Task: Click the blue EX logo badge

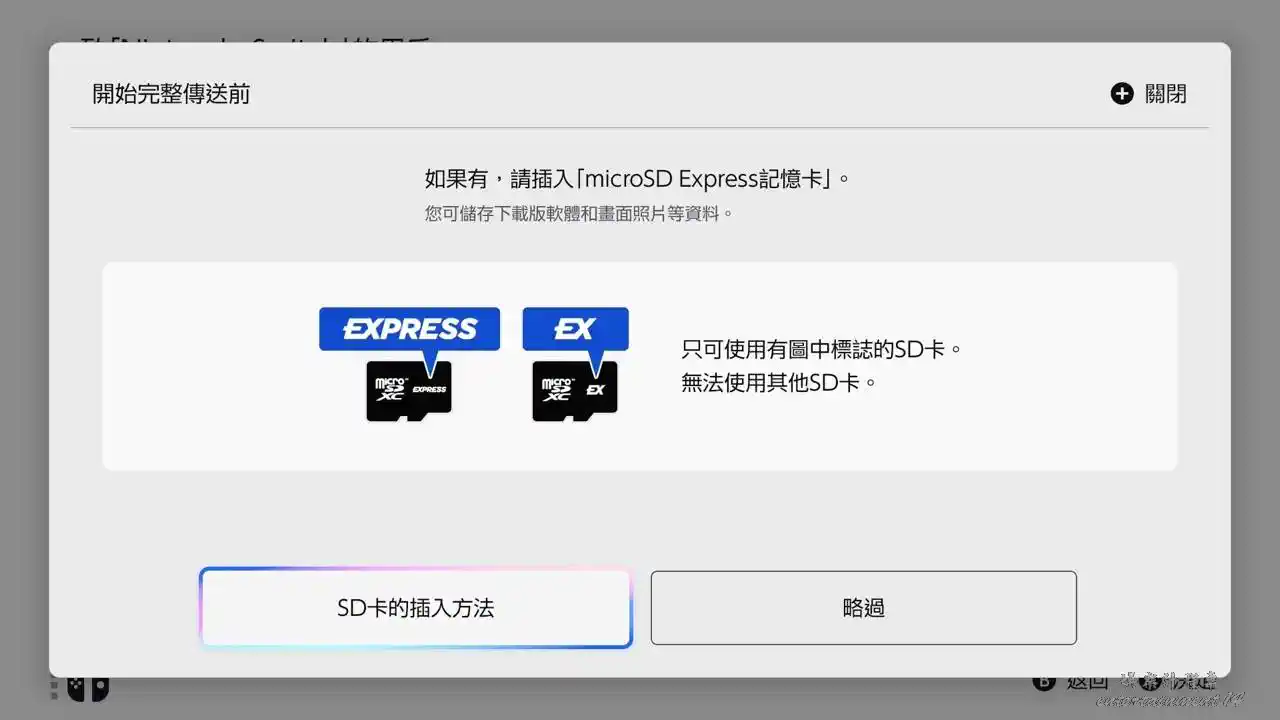Action: 575,329
